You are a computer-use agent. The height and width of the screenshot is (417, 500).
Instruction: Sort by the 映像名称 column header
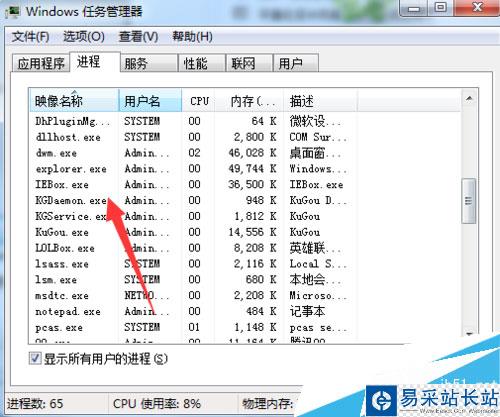[74, 101]
